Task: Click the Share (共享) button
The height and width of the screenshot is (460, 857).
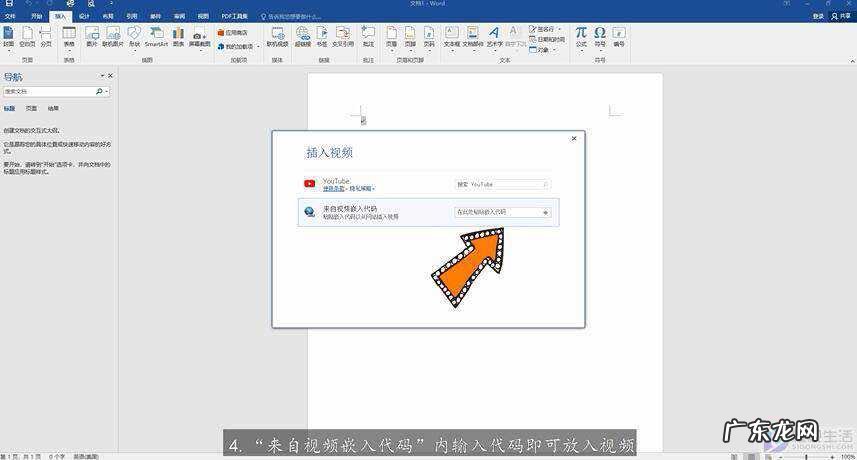Action: pyautogui.click(x=841, y=16)
